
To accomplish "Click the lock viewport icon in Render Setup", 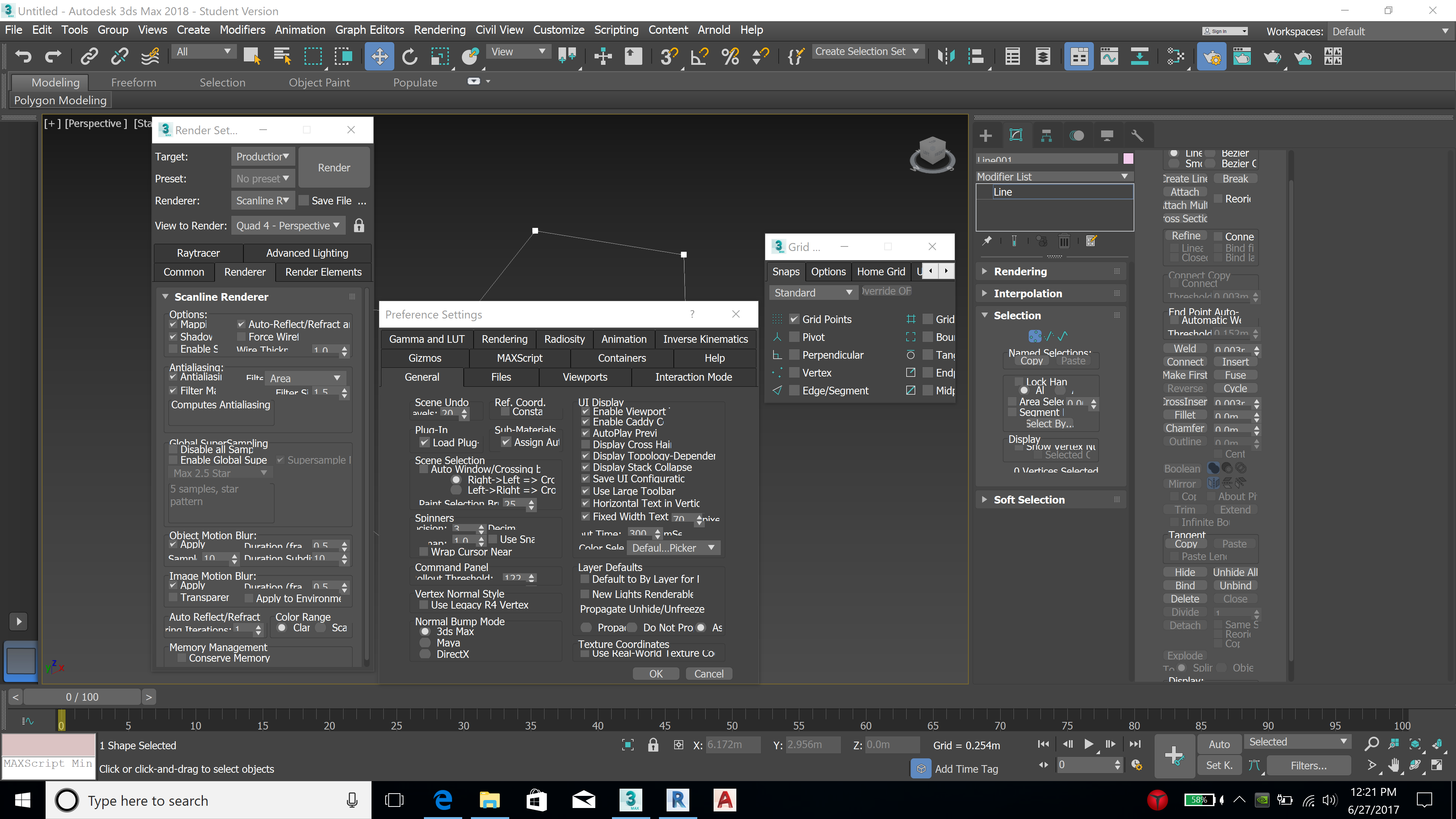I will pyautogui.click(x=359, y=226).
